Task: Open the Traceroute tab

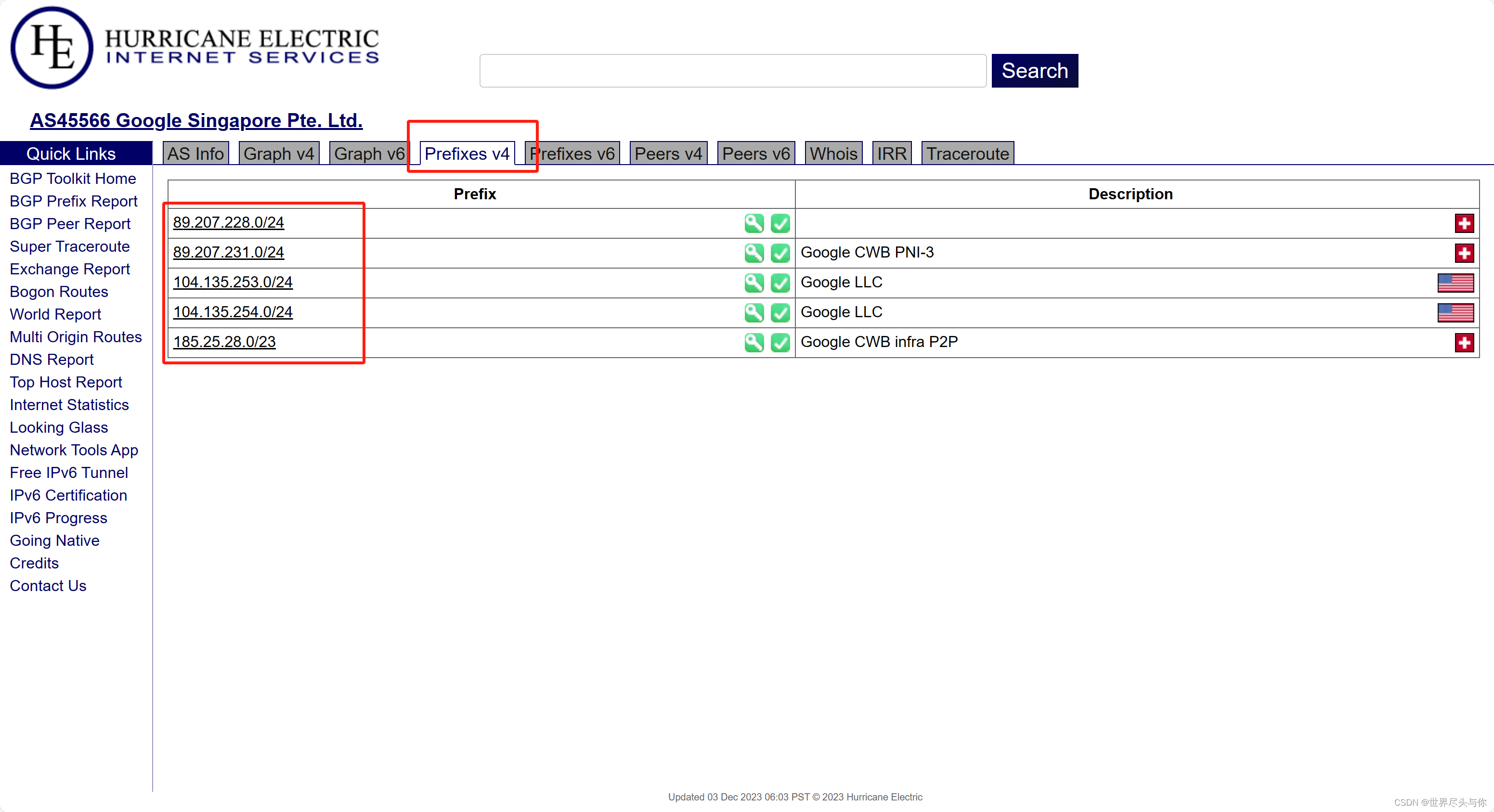Action: click(x=967, y=154)
